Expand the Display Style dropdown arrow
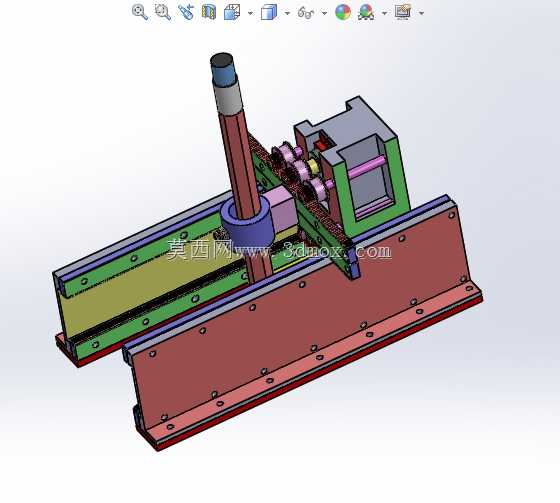 [x=288, y=13]
